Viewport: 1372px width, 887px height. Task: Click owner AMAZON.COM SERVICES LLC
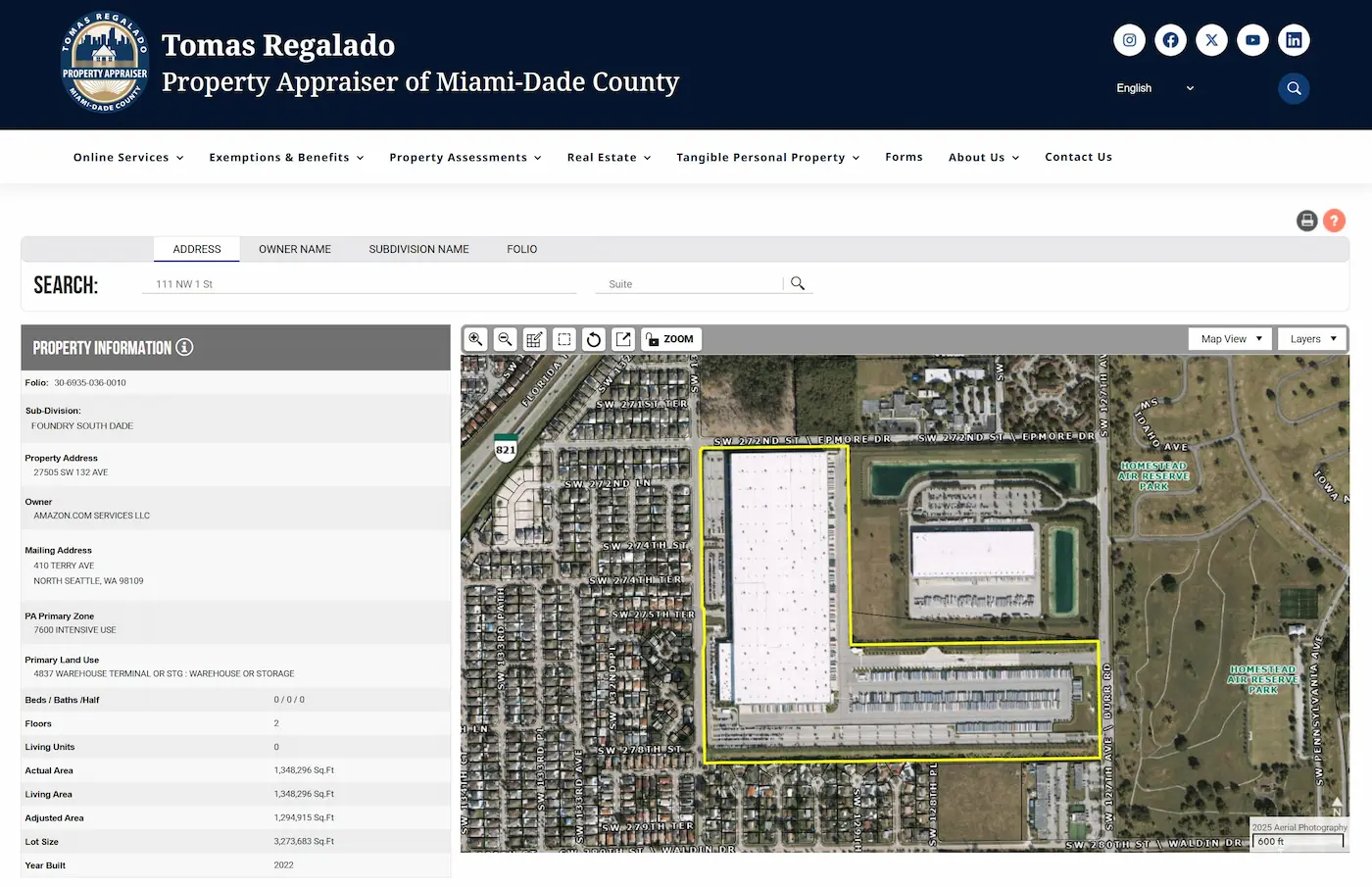point(92,516)
